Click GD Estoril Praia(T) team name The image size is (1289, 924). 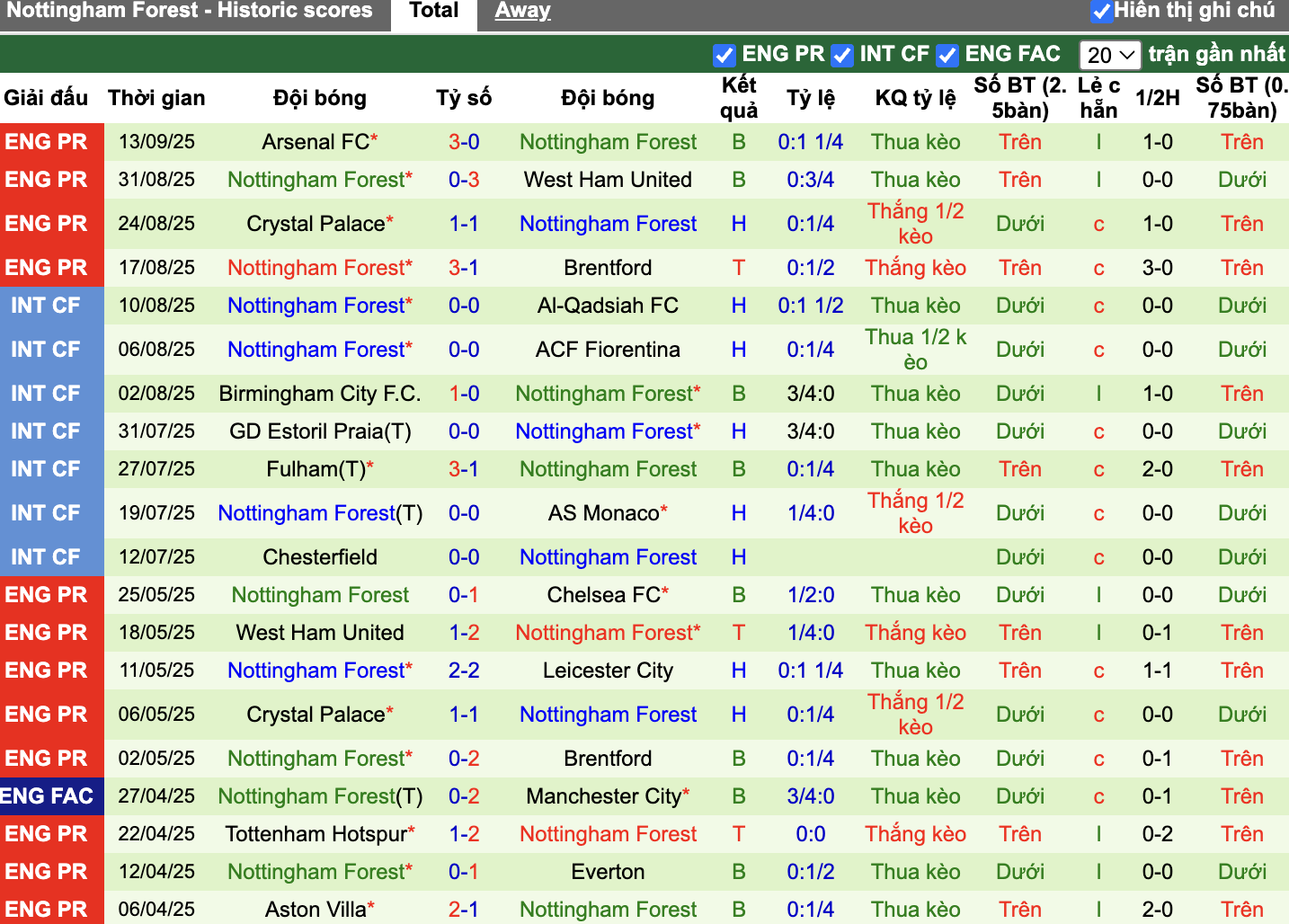tap(320, 431)
